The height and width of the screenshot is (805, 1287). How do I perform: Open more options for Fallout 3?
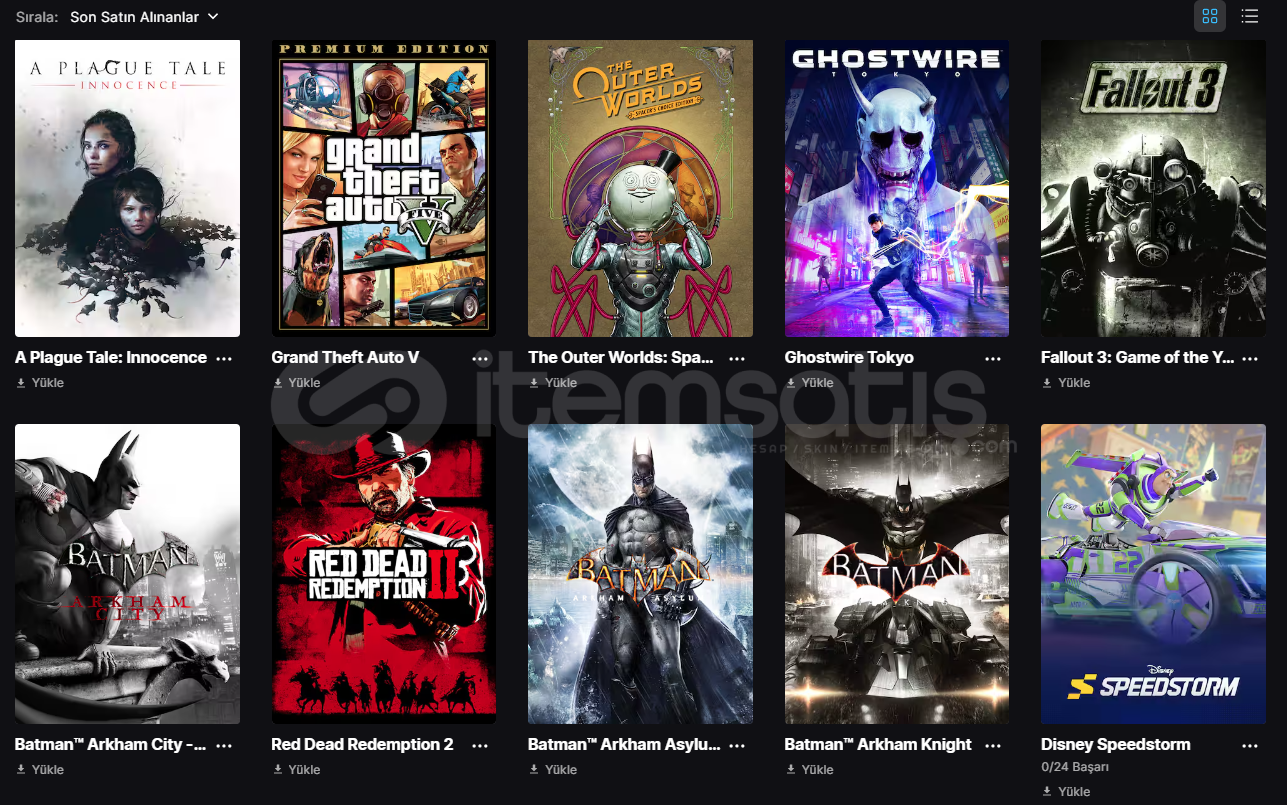click(x=1250, y=358)
